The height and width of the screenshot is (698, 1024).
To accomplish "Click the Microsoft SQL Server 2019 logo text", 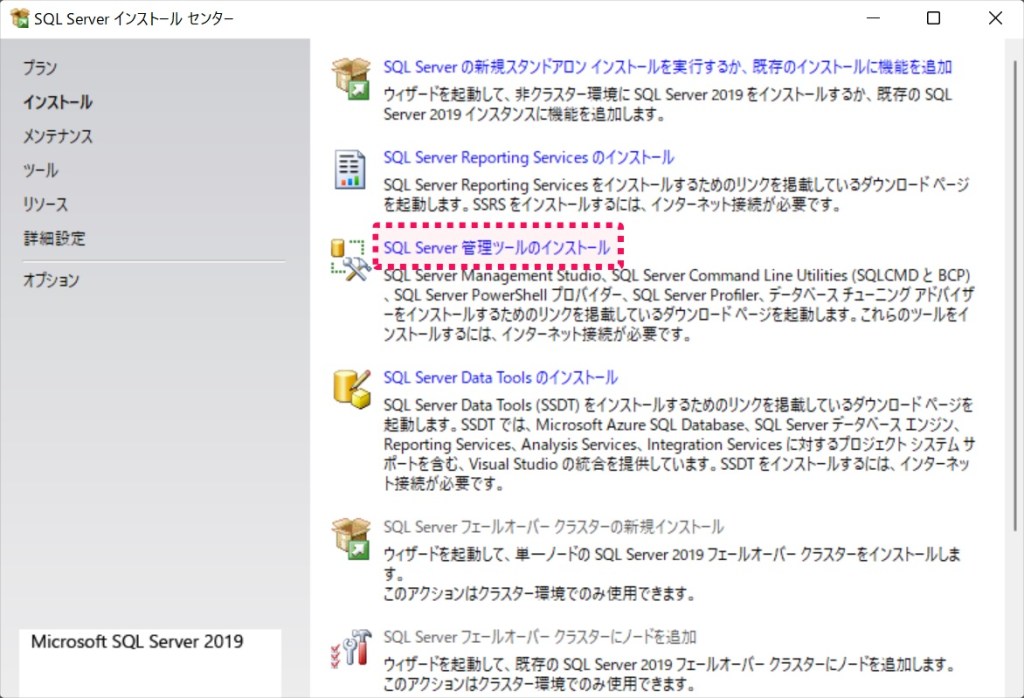I will (x=137, y=641).
